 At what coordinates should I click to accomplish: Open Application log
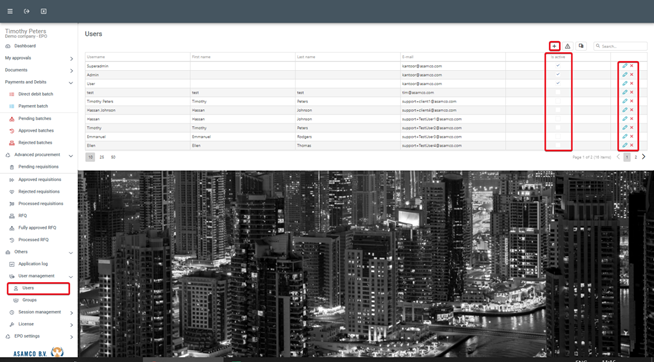(x=33, y=264)
